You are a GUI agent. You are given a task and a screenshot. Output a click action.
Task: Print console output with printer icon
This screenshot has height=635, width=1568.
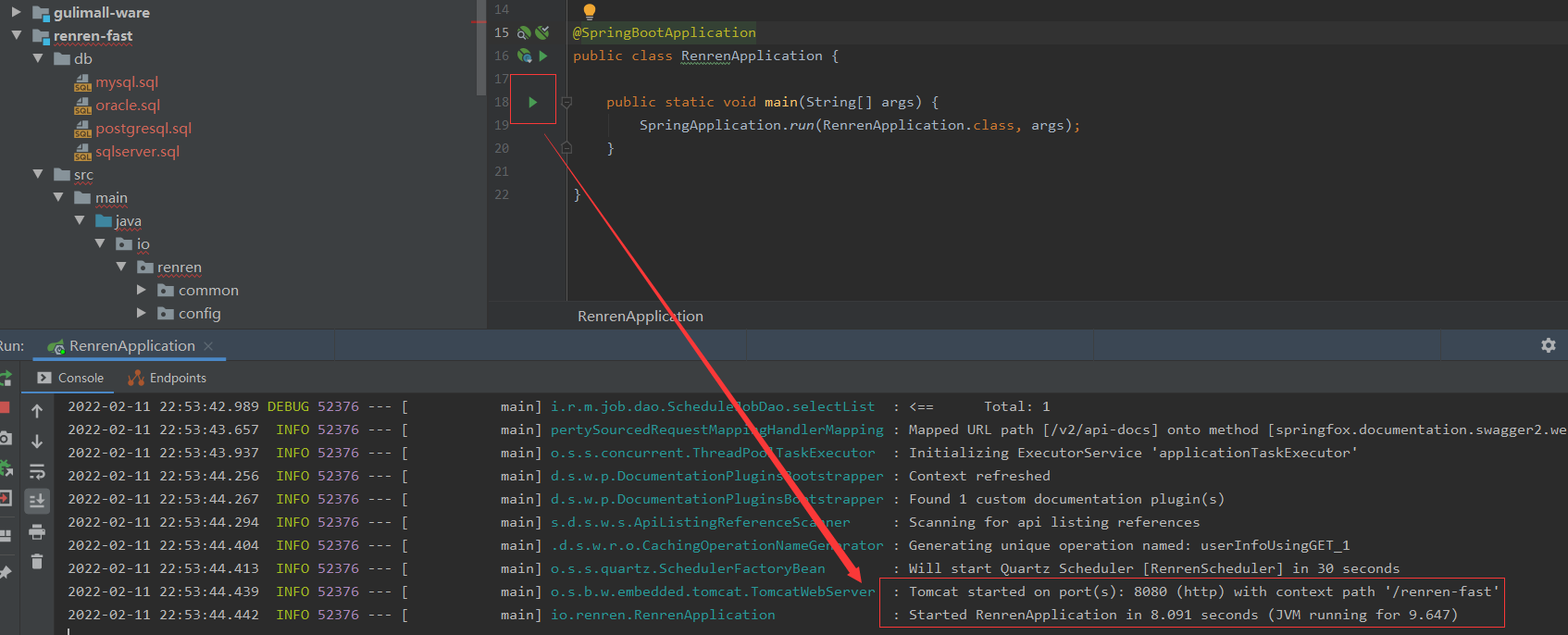tap(37, 531)
